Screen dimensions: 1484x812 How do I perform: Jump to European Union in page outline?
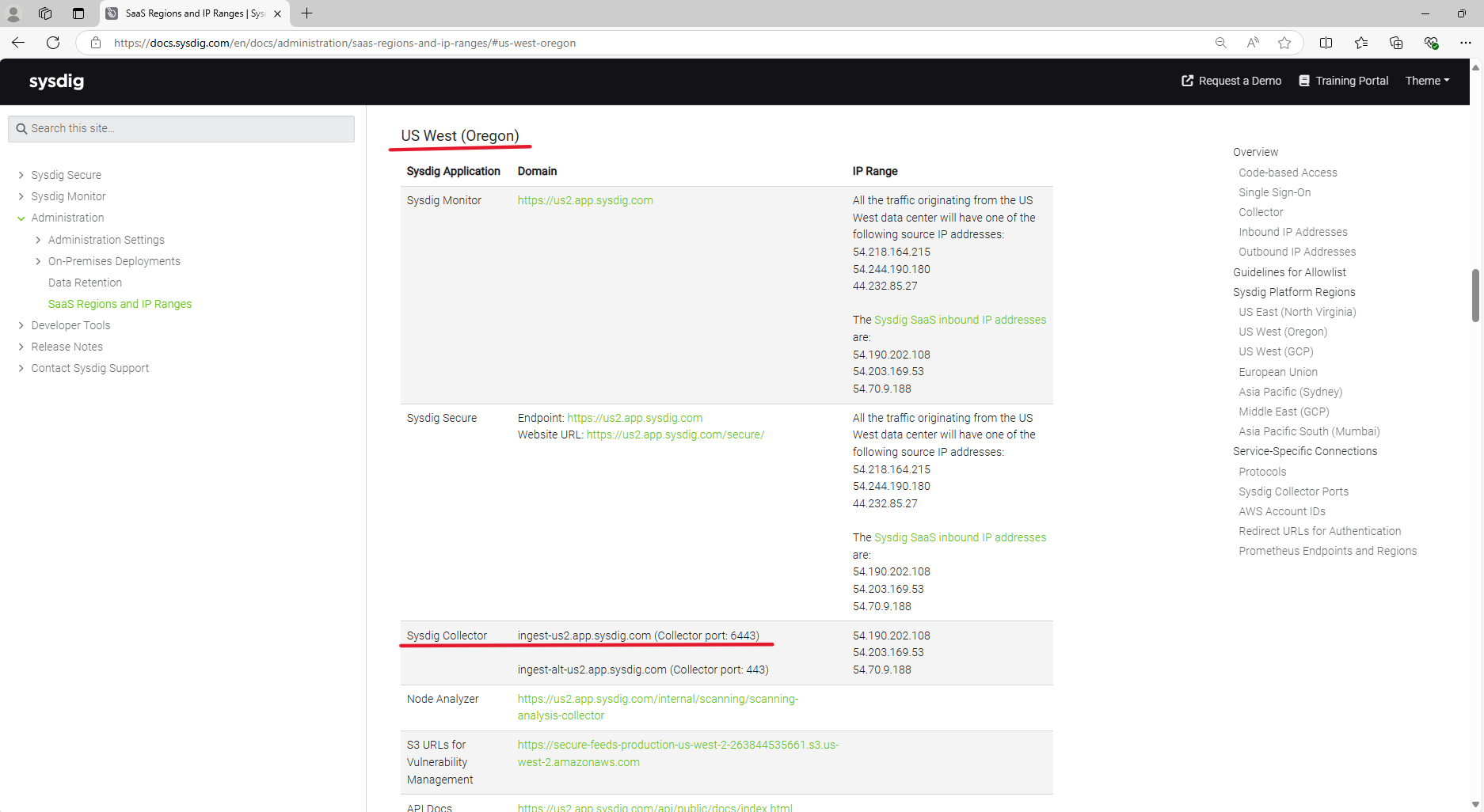coord(1278,372)
